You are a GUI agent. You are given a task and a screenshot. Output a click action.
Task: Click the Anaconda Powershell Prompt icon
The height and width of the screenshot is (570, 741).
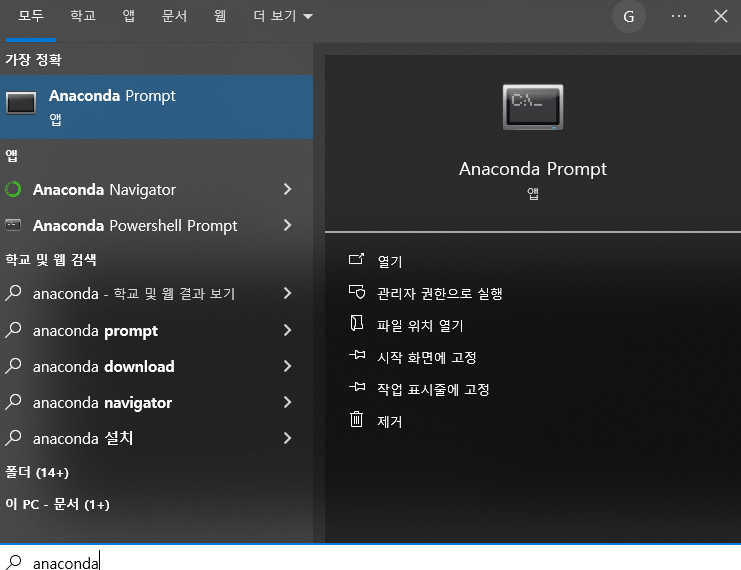point(13,225)
